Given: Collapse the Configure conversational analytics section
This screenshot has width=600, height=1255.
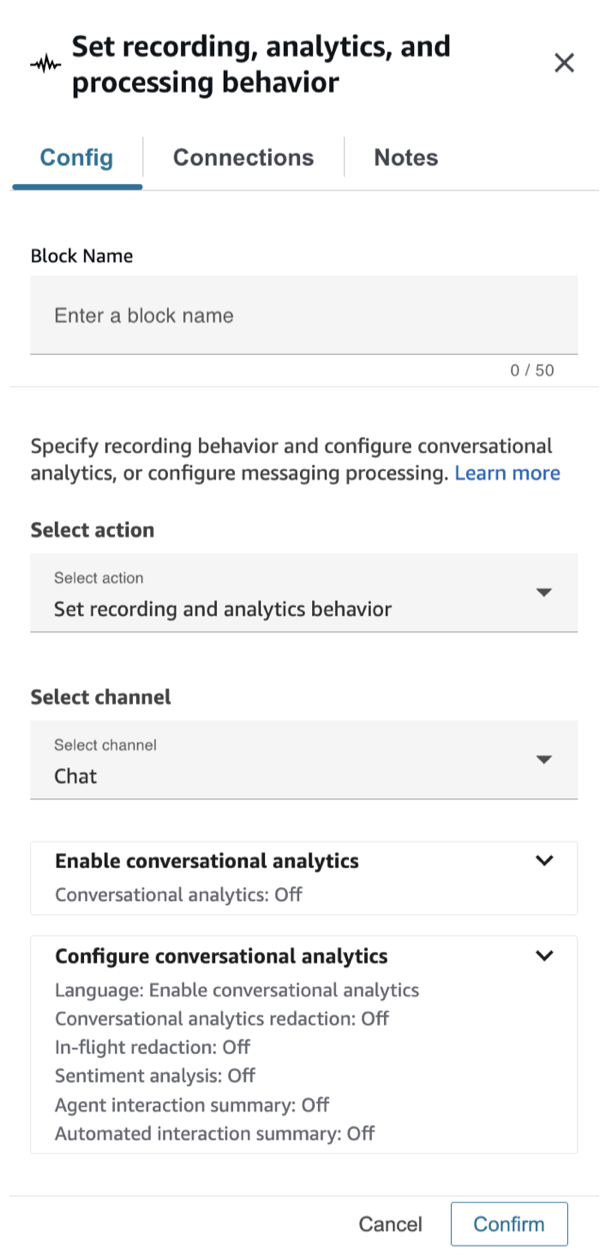Looking at the screenshot, I should tap(545, 955).
